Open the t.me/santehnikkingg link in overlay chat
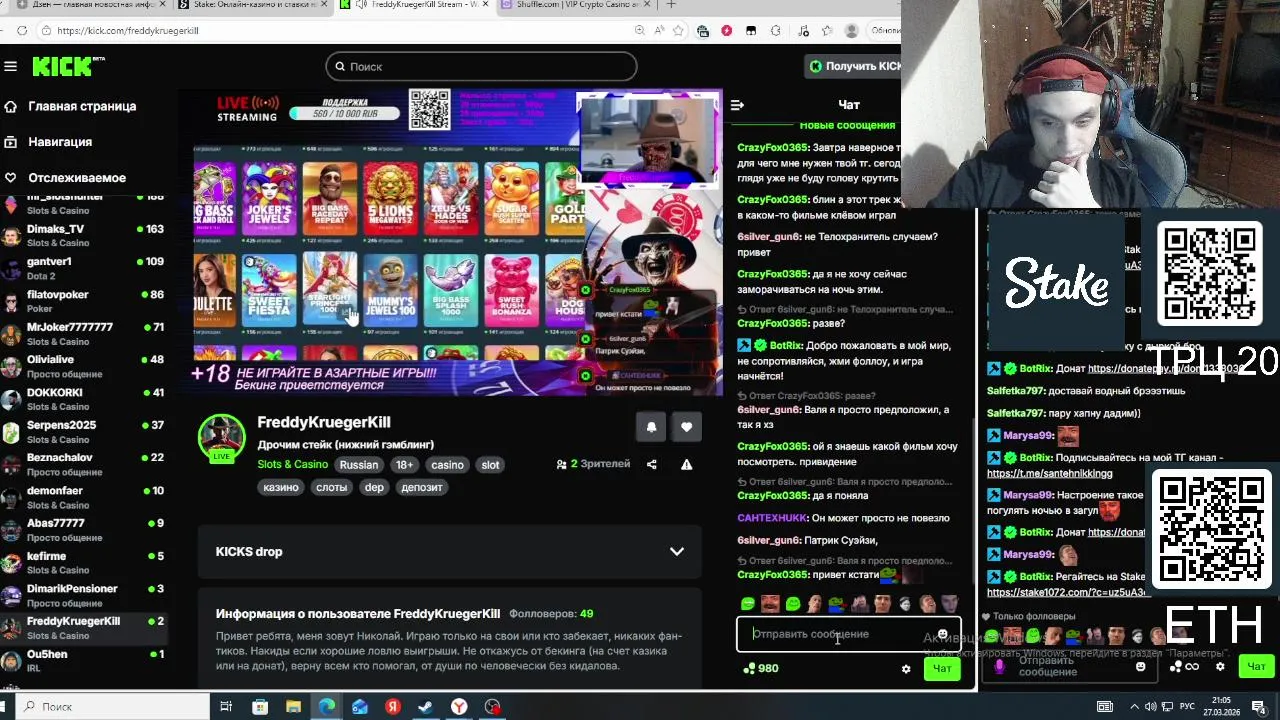1280x720 pixels. tap(1049, 473)
